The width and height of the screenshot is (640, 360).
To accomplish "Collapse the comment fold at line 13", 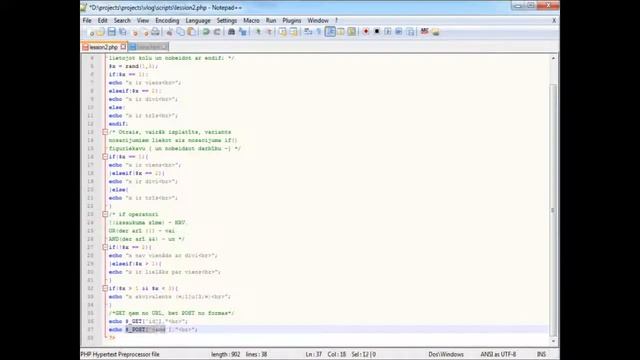I will (x=105, y=132).
